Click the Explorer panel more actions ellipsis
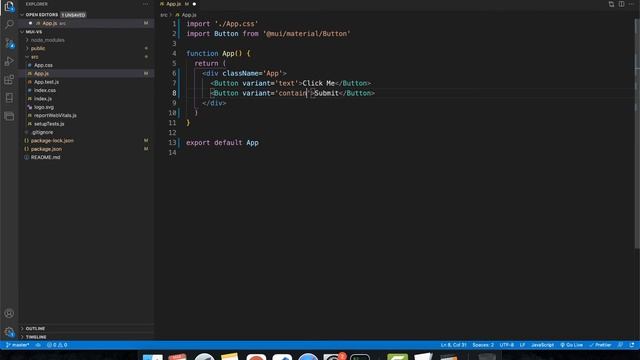 146,4
